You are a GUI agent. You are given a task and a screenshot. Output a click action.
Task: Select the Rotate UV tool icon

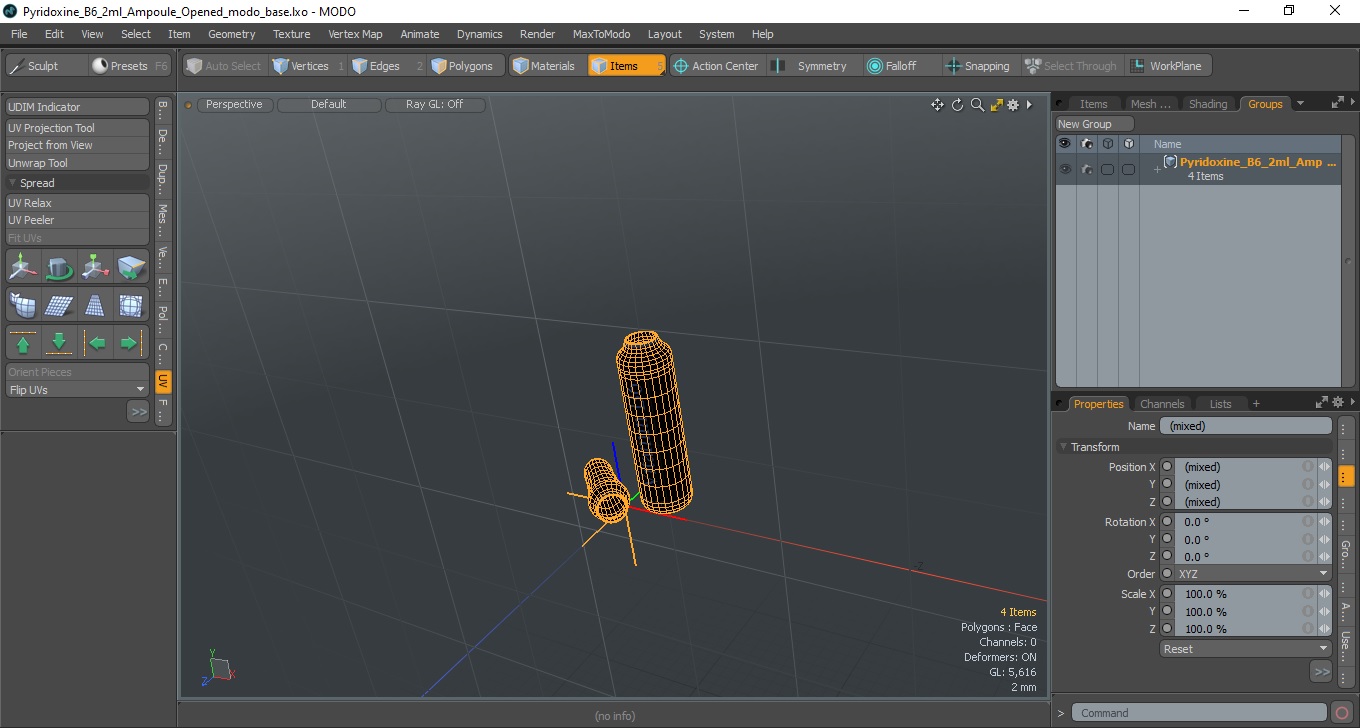point(59,267)
